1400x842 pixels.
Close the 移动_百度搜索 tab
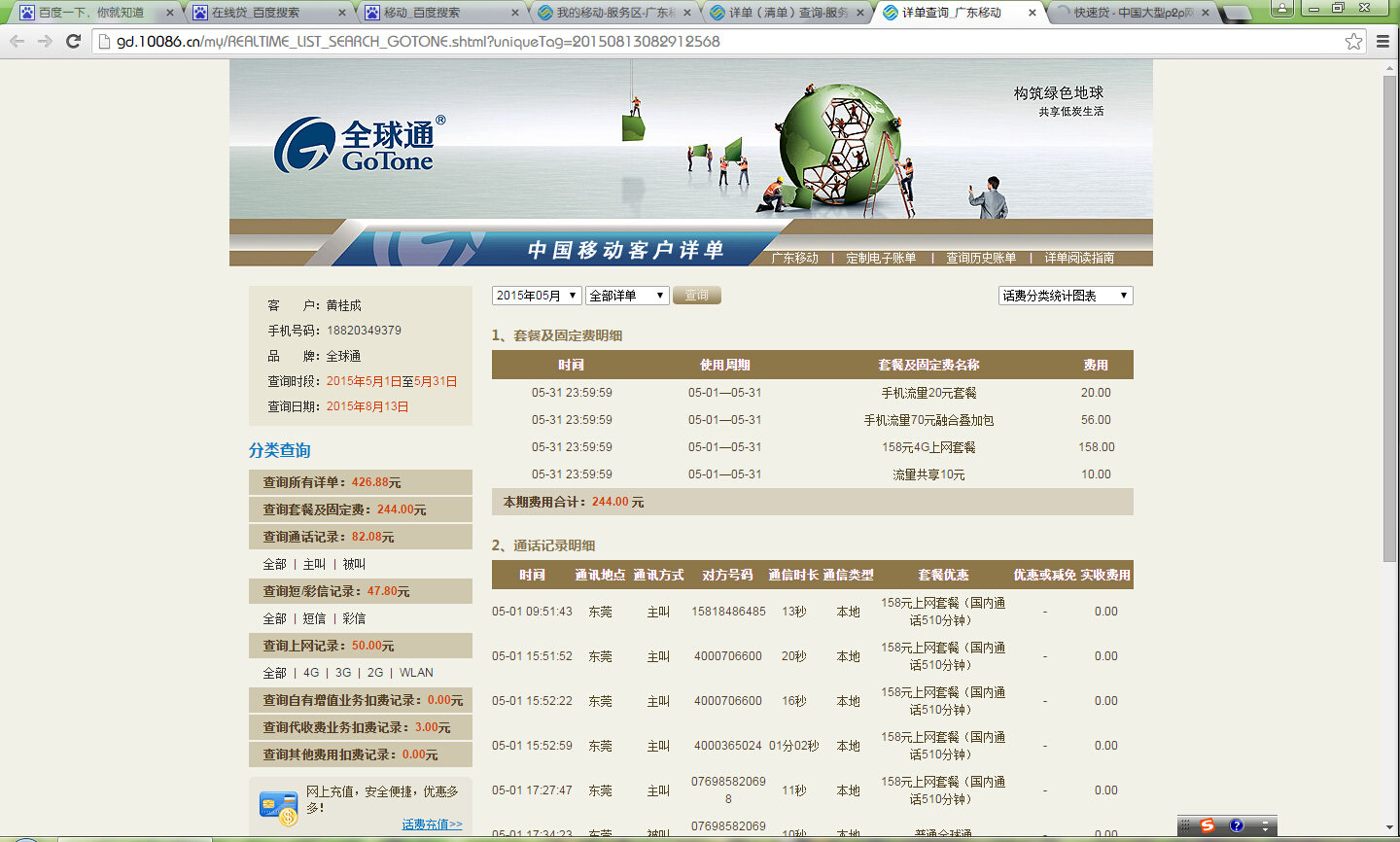click(x=515, y=13)
